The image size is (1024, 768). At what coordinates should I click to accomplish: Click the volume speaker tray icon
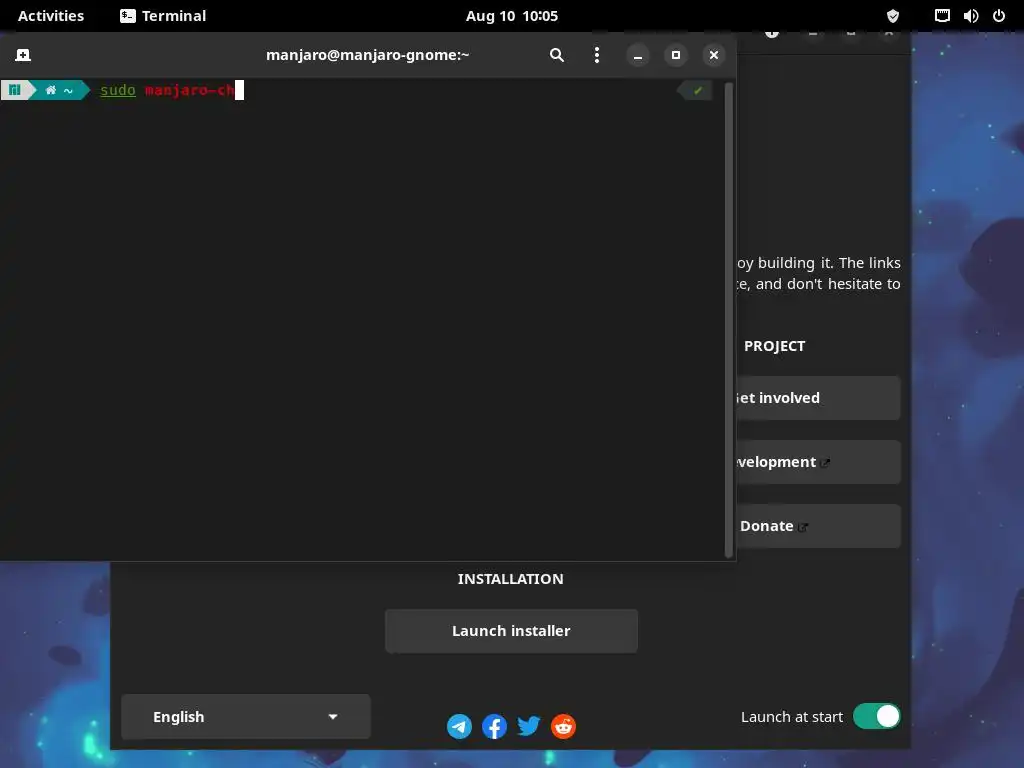[970, 16]
